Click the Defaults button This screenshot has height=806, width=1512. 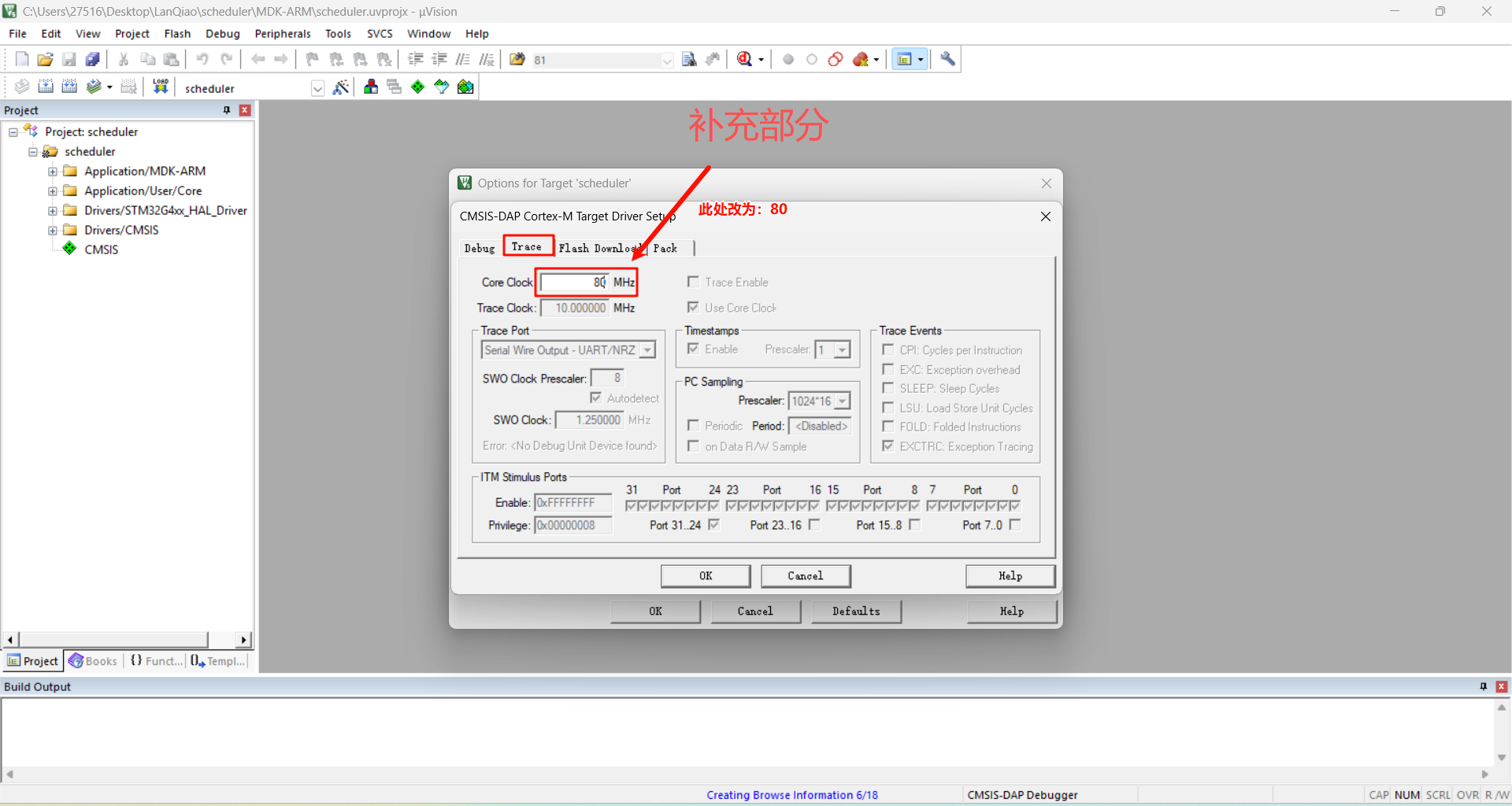pos(855,612)
